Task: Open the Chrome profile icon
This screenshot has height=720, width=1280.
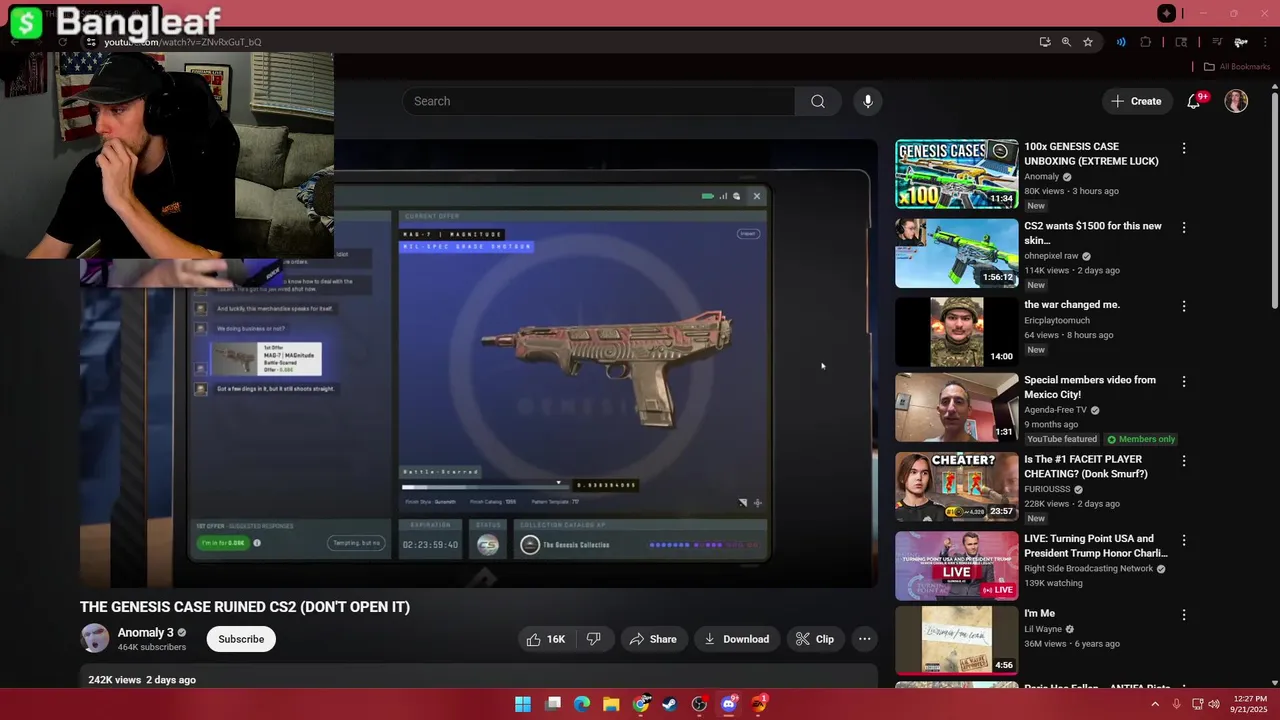Action: pyautogui.click(x=1241, y=42)
